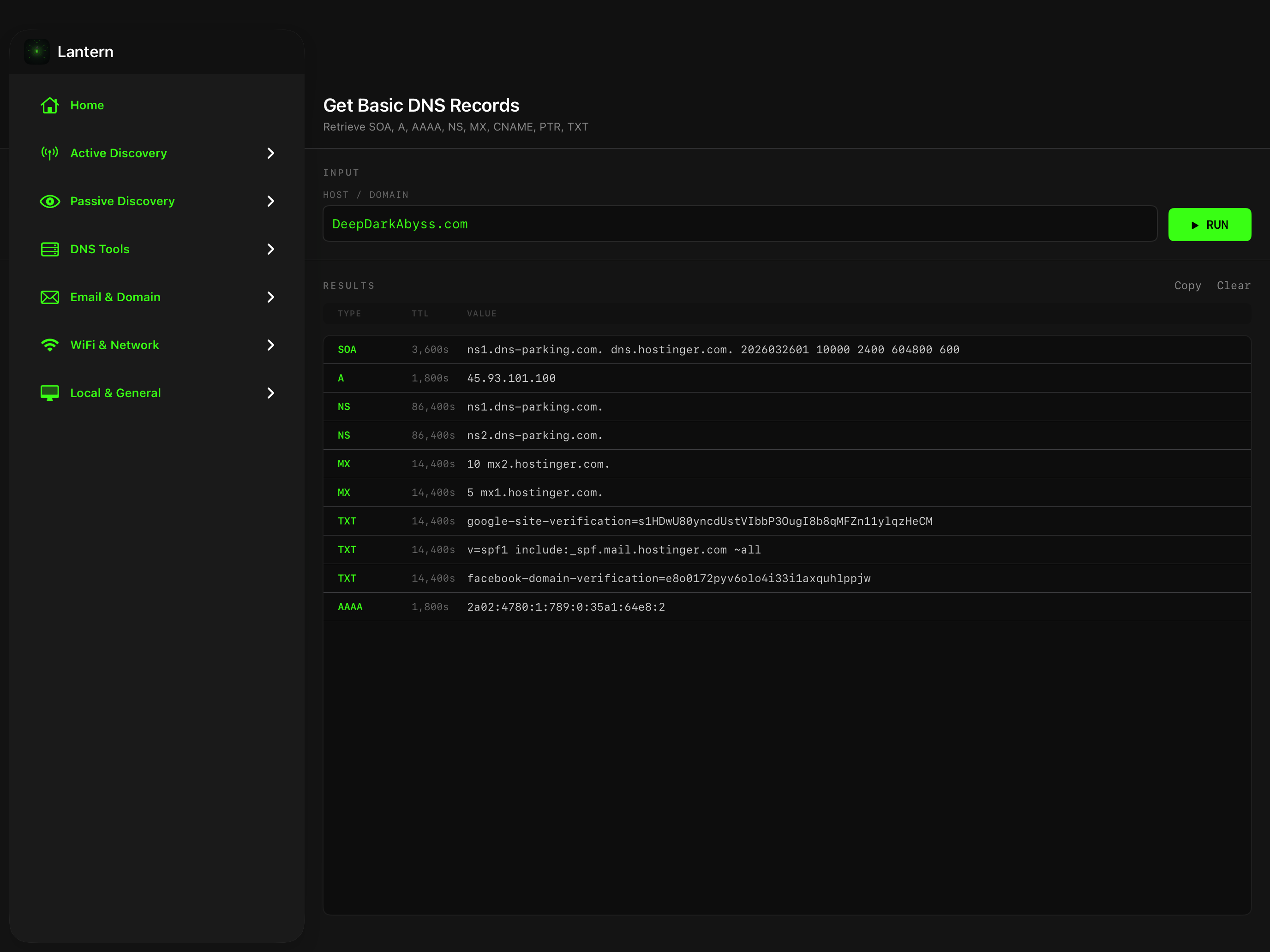
Task: Copy the DNS results
Action: point(1187,285)
